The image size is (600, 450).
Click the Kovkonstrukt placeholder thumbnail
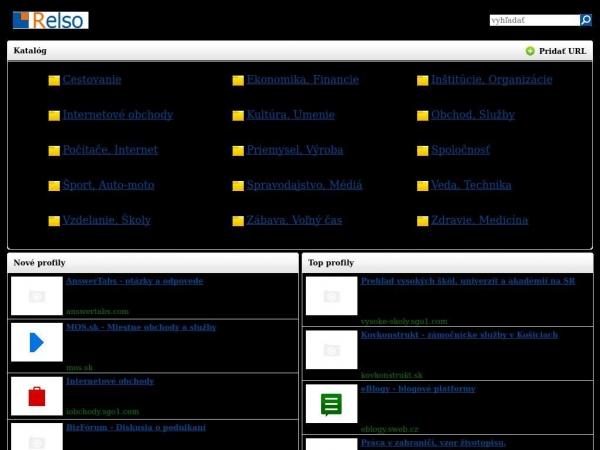pyautogui.click(x=331, y=350)
